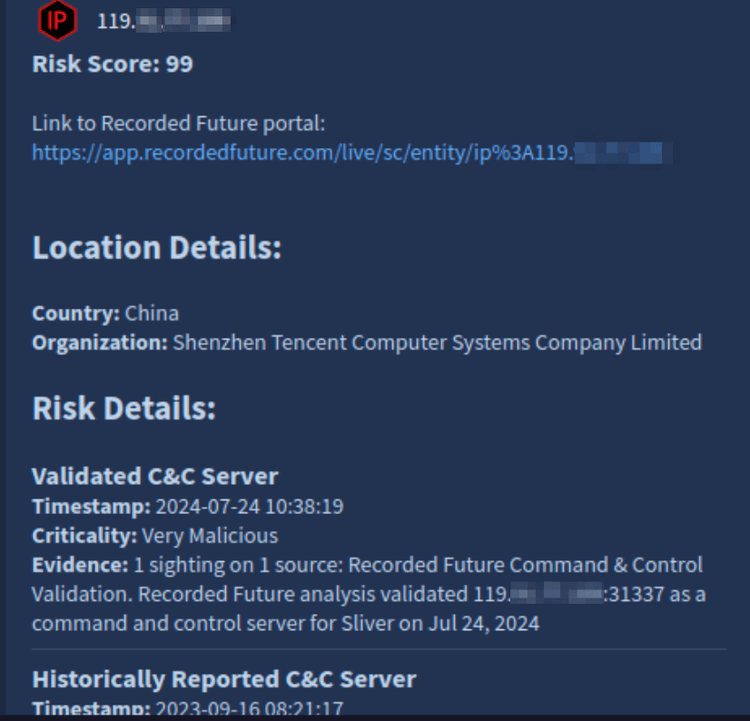The image size is (750, 721).
Task: Click the red hexagon IP icon
Action: 57,19
